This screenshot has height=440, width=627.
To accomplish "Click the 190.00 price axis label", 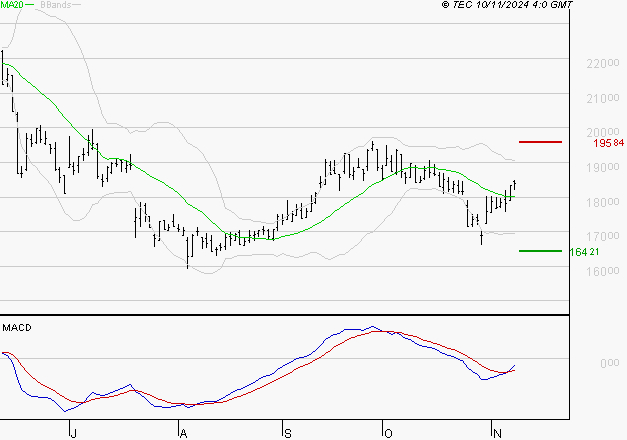I will pos(603,167).
